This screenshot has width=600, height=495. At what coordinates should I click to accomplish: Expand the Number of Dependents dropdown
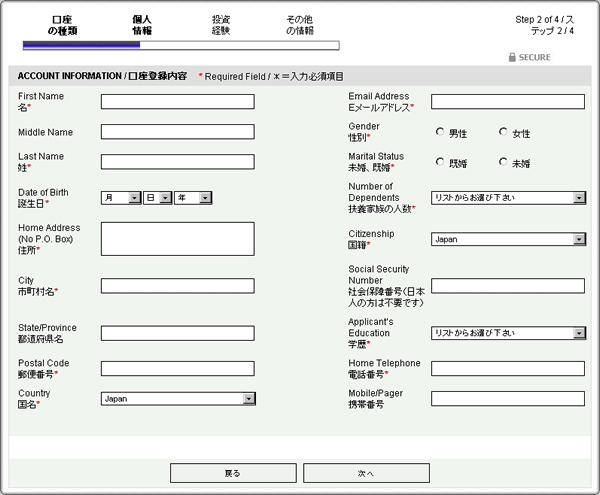[508, 198]
